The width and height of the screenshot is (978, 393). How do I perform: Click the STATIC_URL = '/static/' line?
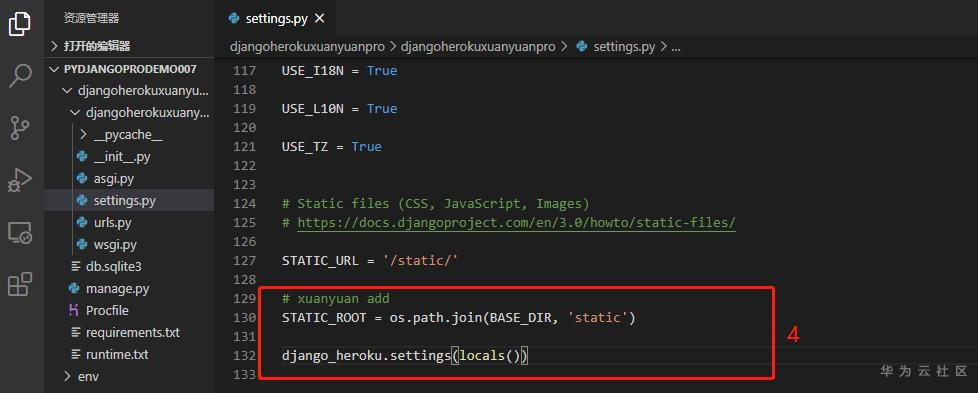[x=370, y=260]
